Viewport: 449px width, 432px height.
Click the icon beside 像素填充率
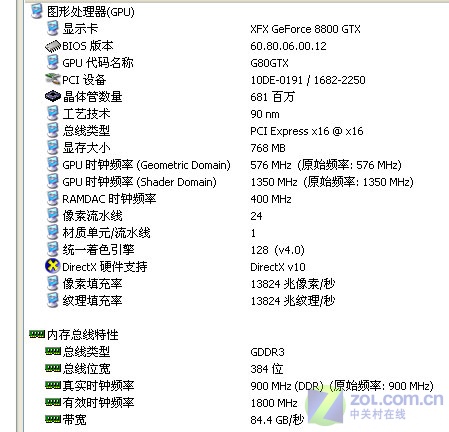click(x=52, y=283)
